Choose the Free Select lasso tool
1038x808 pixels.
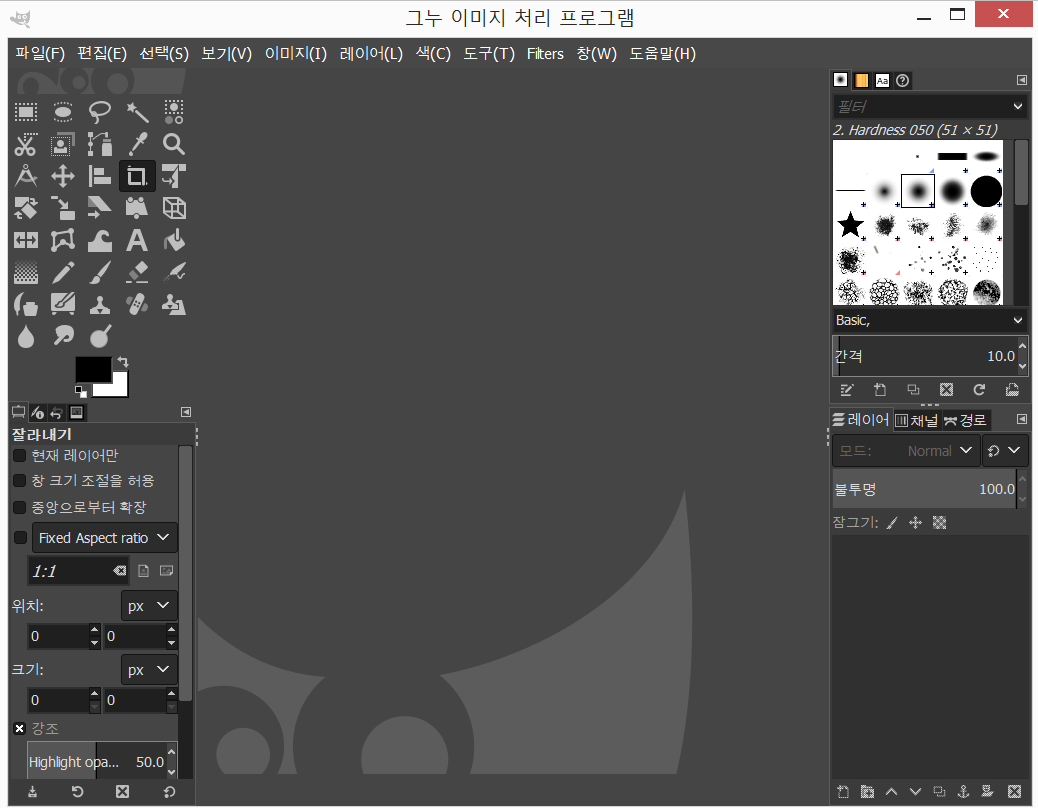(x=100, y=112)
